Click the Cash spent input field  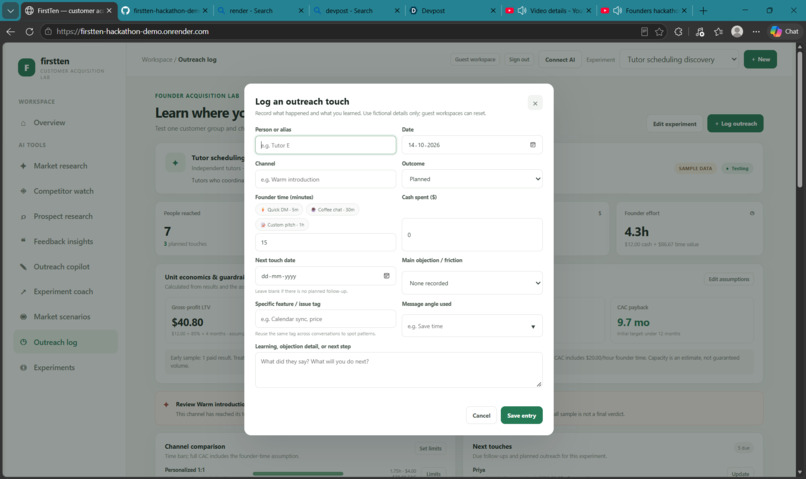[472, 235]
